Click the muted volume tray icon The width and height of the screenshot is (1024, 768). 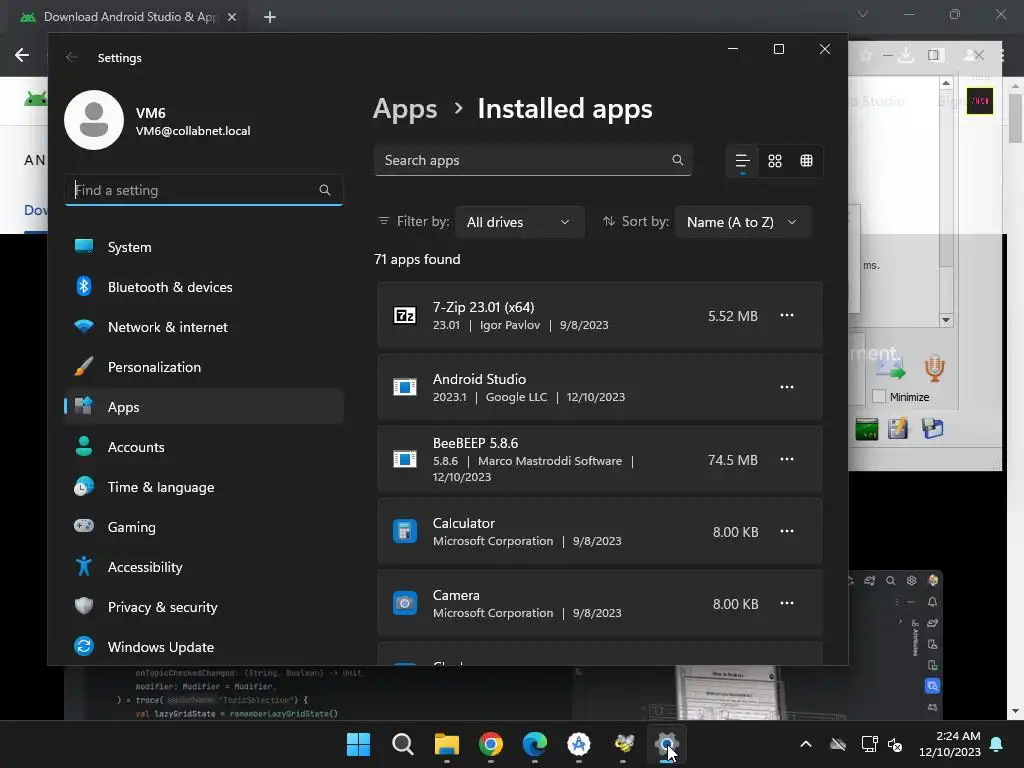[x=895, y=744]
